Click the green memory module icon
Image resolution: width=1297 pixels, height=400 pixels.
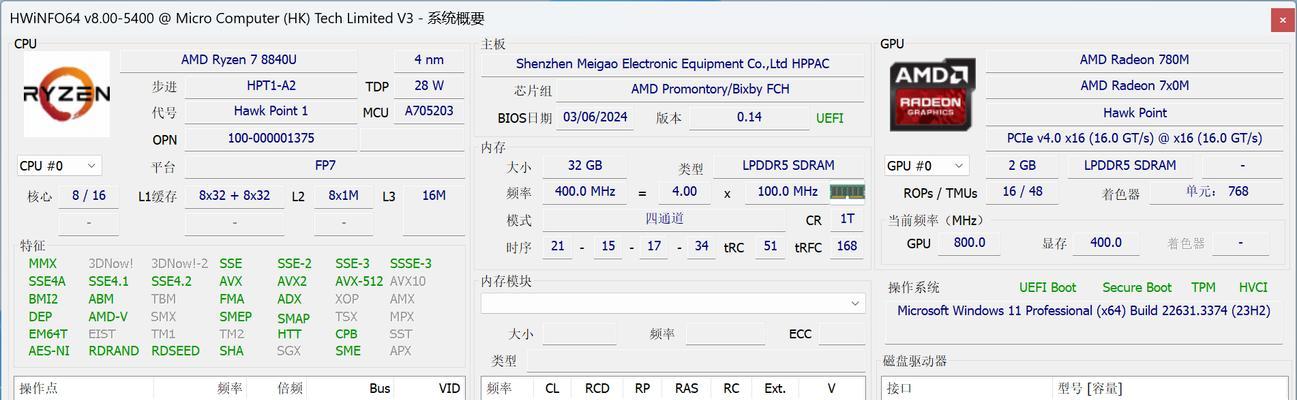[848, 191]
